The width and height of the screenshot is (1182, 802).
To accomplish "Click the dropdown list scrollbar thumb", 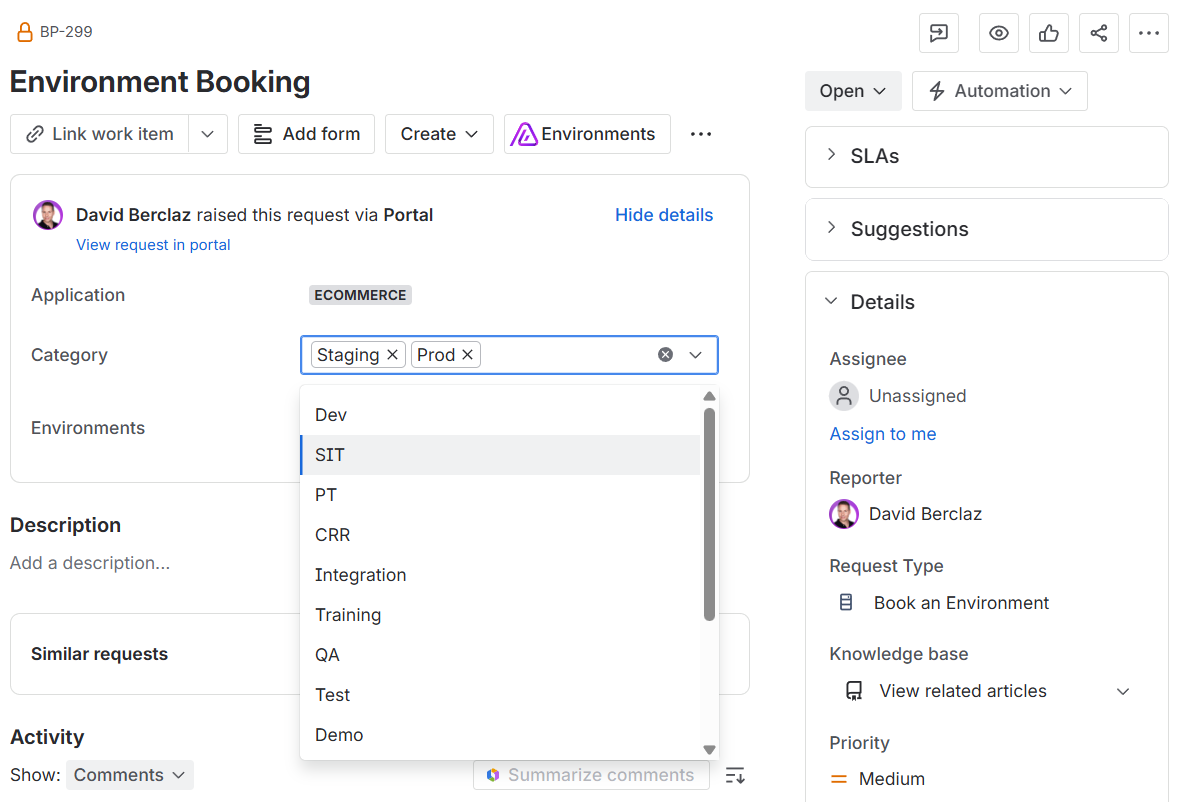I will [709, 514].
